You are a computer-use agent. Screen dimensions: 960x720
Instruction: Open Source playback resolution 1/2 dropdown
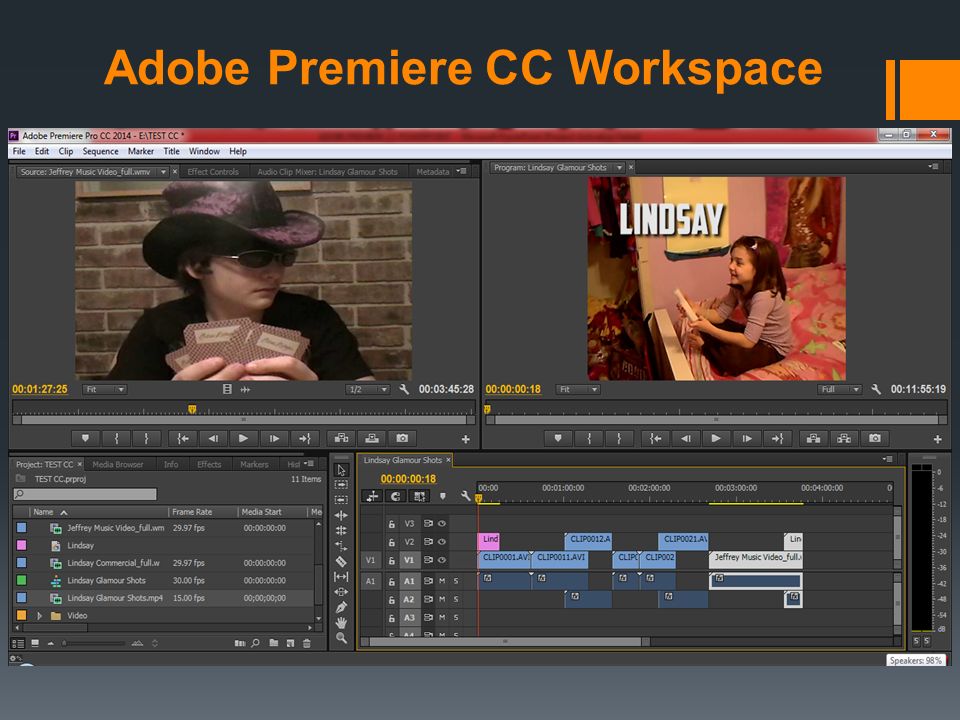pos(367,389)
